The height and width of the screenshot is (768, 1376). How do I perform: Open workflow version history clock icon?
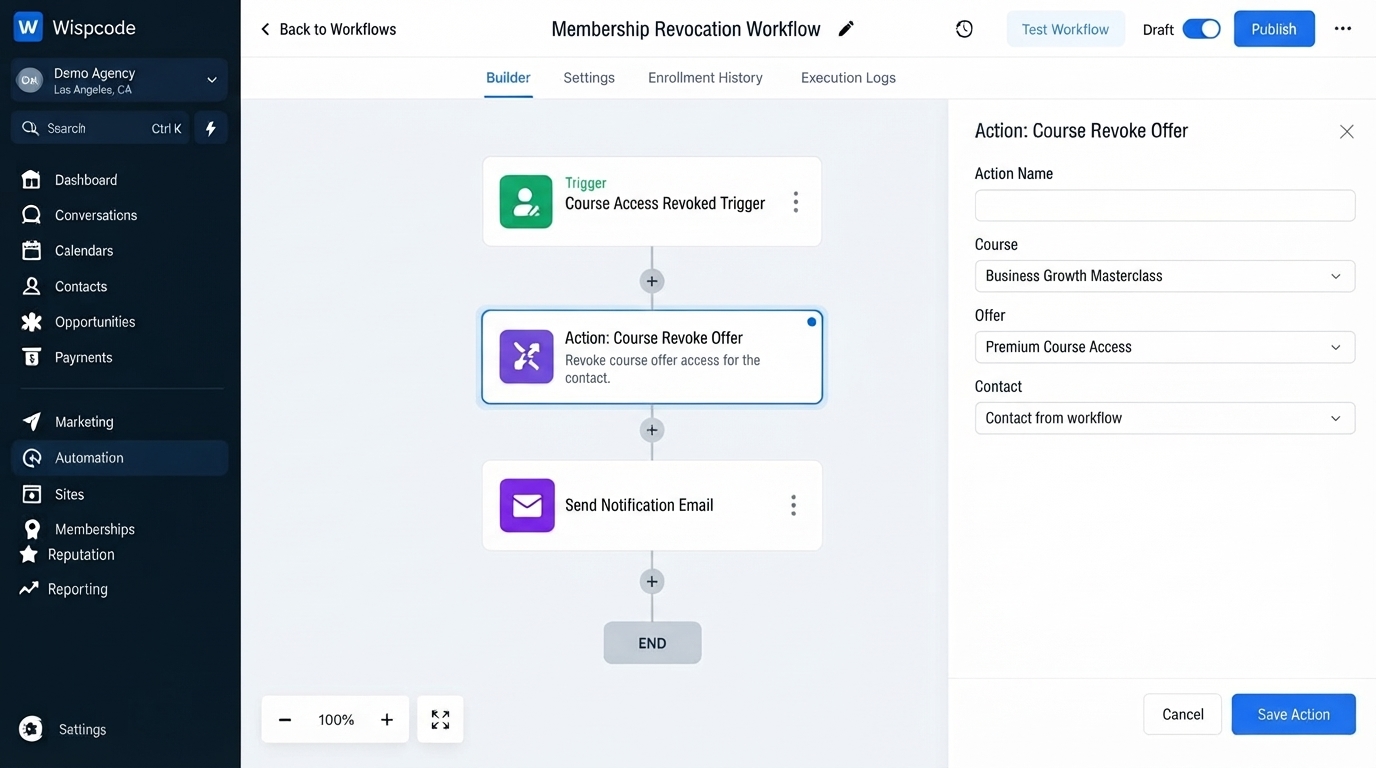click(x=964, y=29)
